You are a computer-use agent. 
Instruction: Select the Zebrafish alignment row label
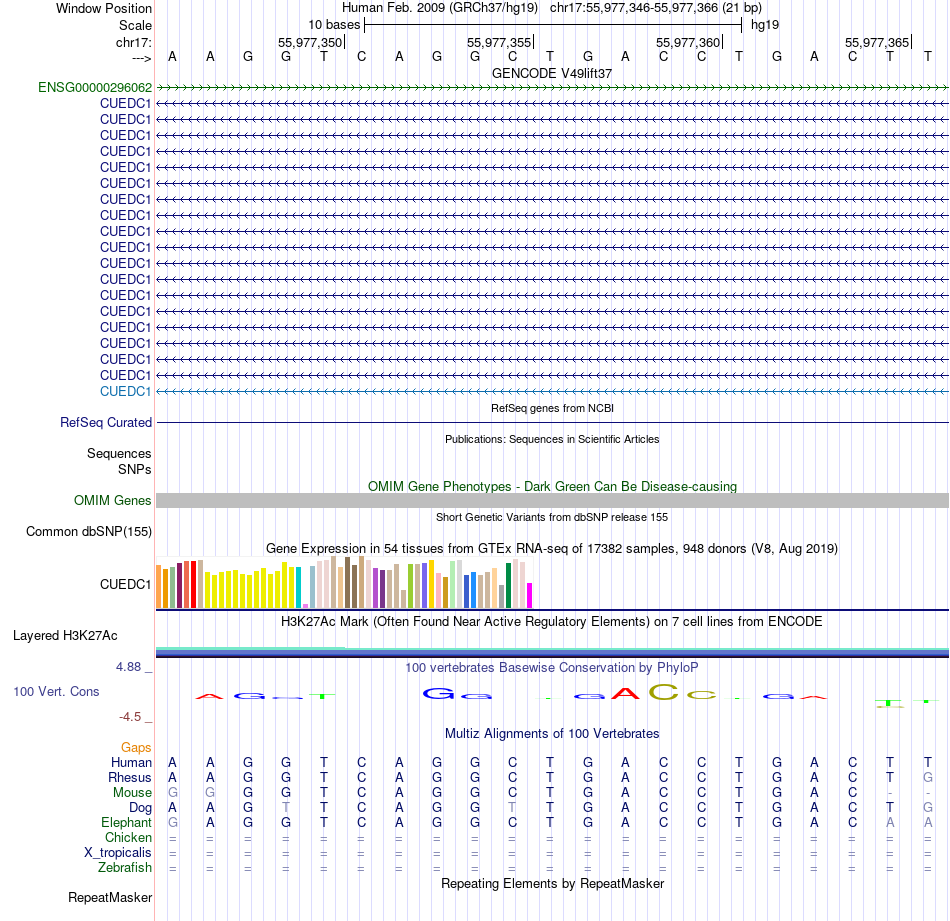pyautogui.click(x=125, y=868)
